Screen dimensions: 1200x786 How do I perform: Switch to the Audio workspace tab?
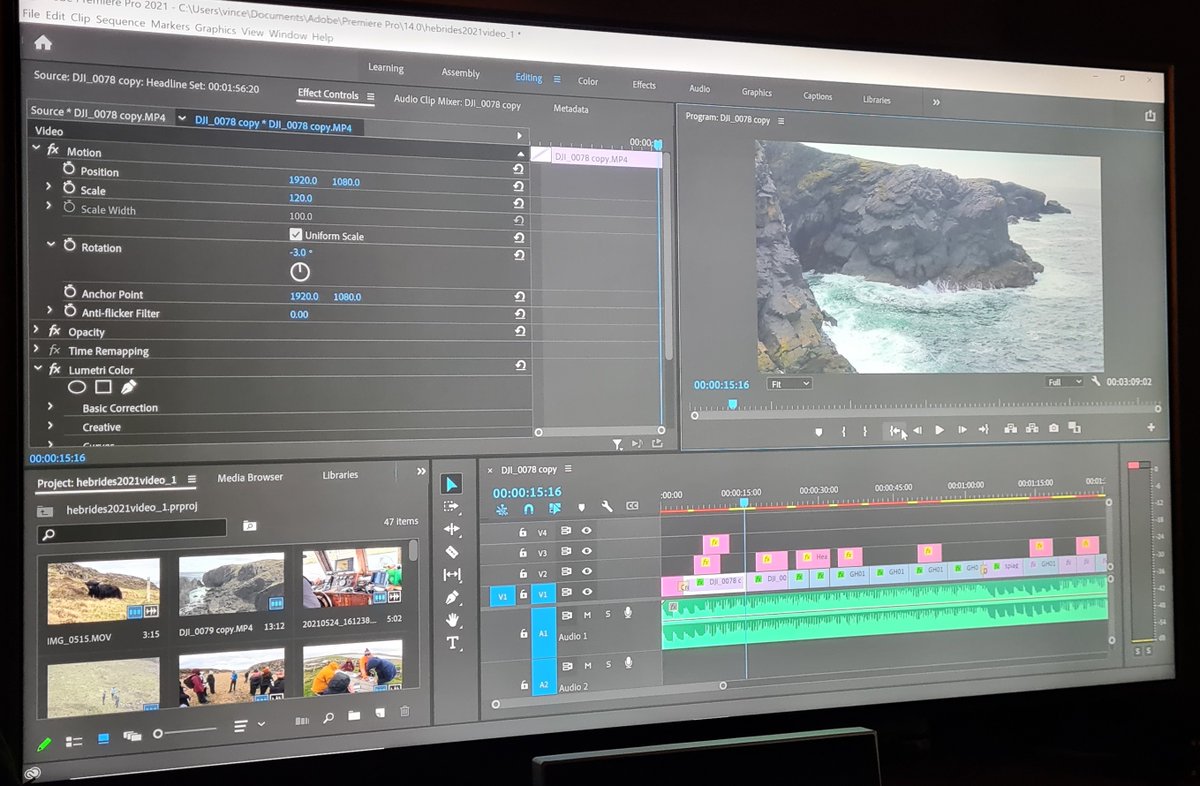[700, 88]
